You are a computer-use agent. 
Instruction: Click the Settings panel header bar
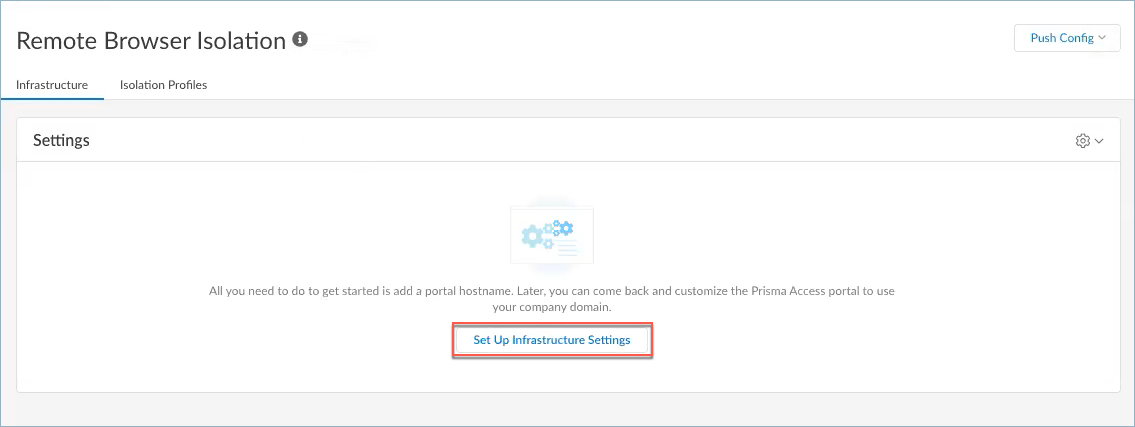[x=568, y=141]
